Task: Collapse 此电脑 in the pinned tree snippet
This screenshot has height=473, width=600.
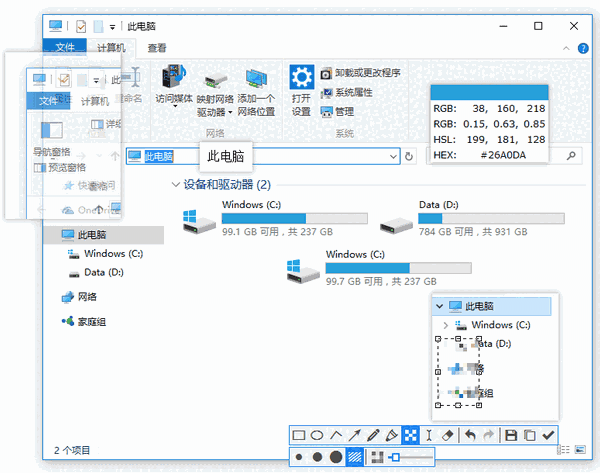Action: (439, 306)
